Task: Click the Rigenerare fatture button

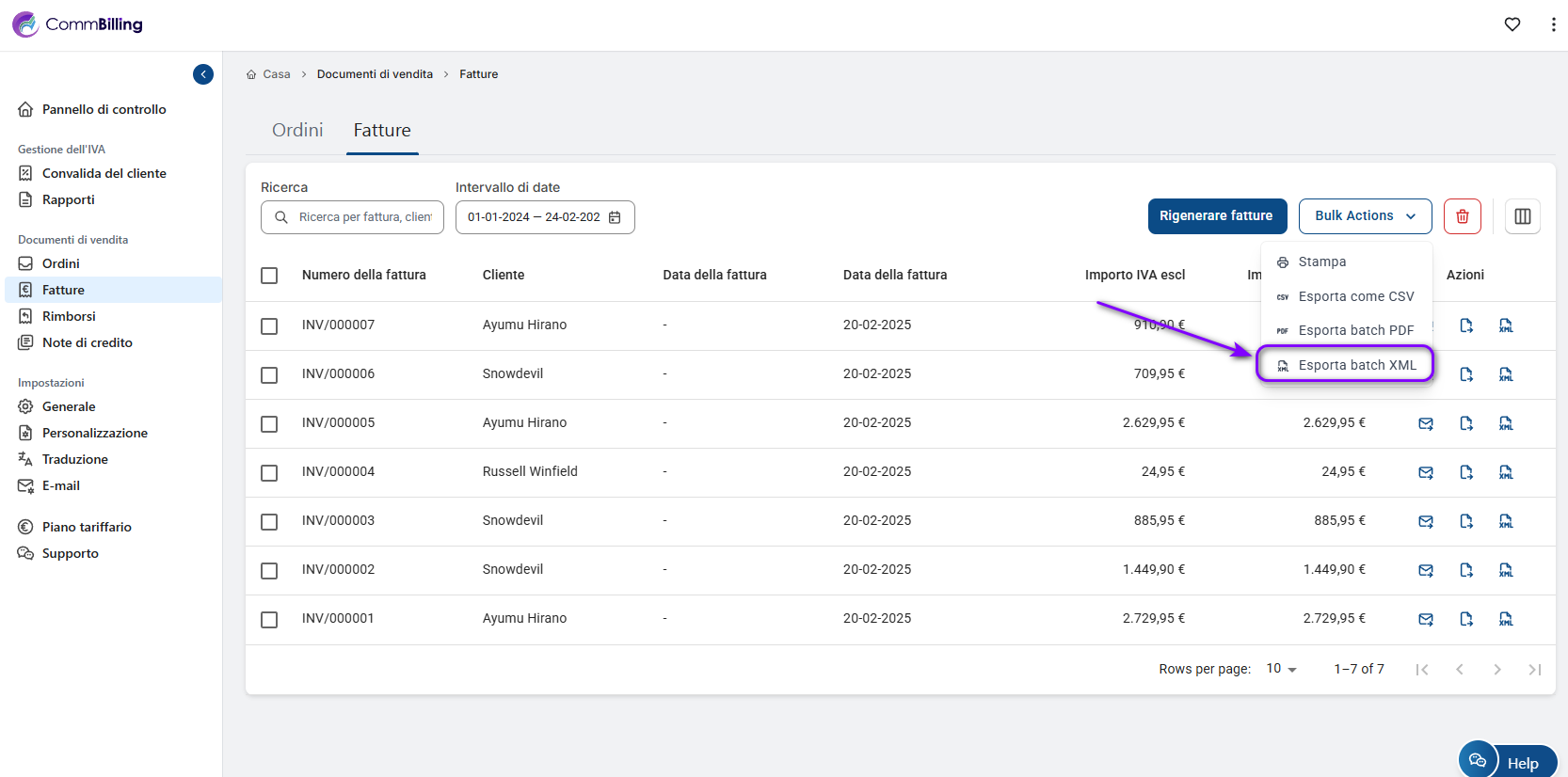Action: click(x=1216, y=216)
